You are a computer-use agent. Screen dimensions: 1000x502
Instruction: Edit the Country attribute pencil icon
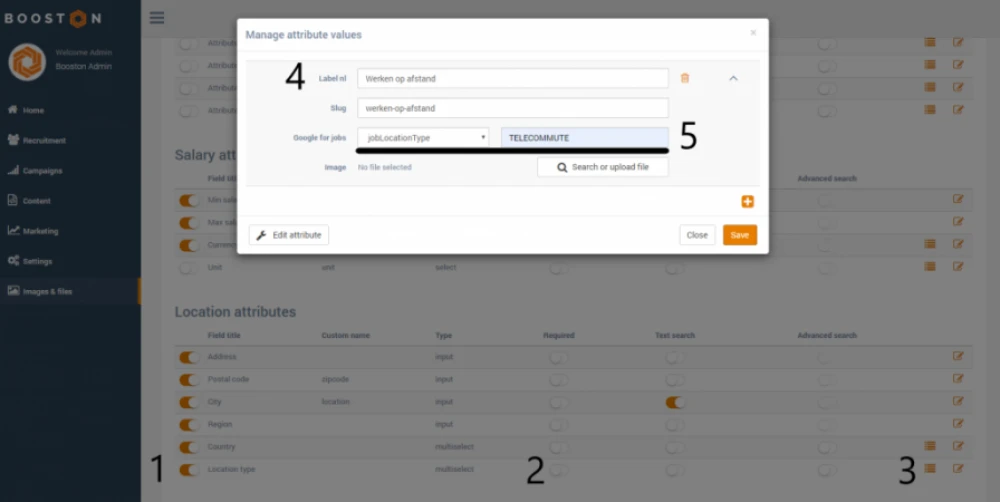coord(958,446)
